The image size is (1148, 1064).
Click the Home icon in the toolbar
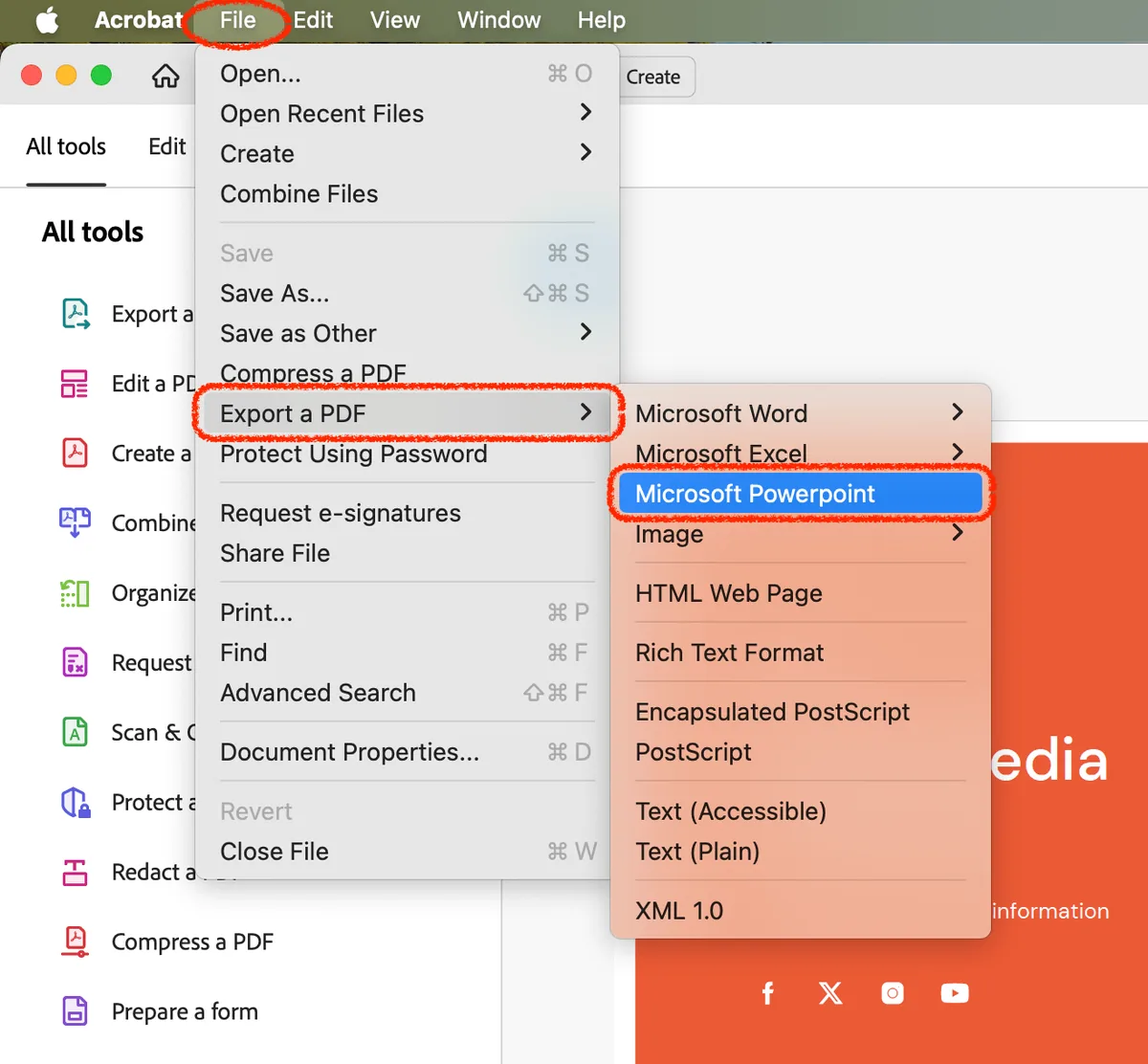click(x=166, y=76)
